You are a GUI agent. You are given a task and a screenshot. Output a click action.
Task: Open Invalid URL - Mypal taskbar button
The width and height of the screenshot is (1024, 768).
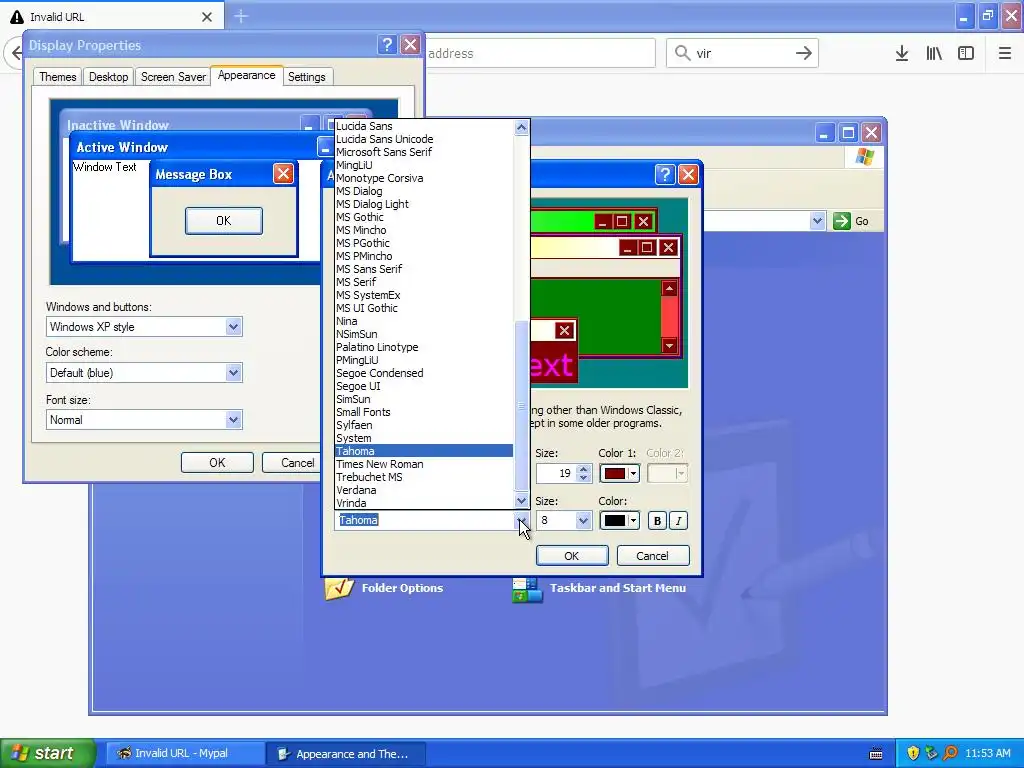pyautogui.click(x=185, y=754)
